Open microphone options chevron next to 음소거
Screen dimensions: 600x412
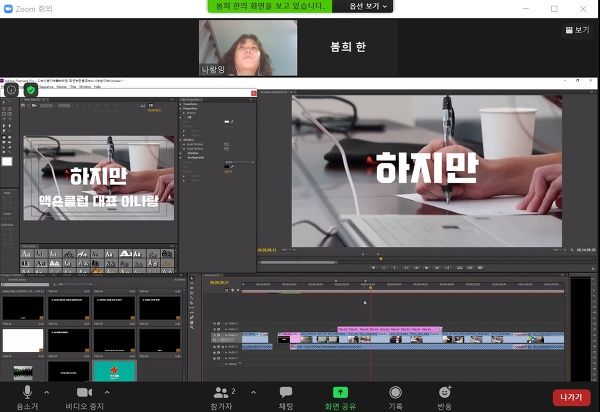[x=46, y=392]
